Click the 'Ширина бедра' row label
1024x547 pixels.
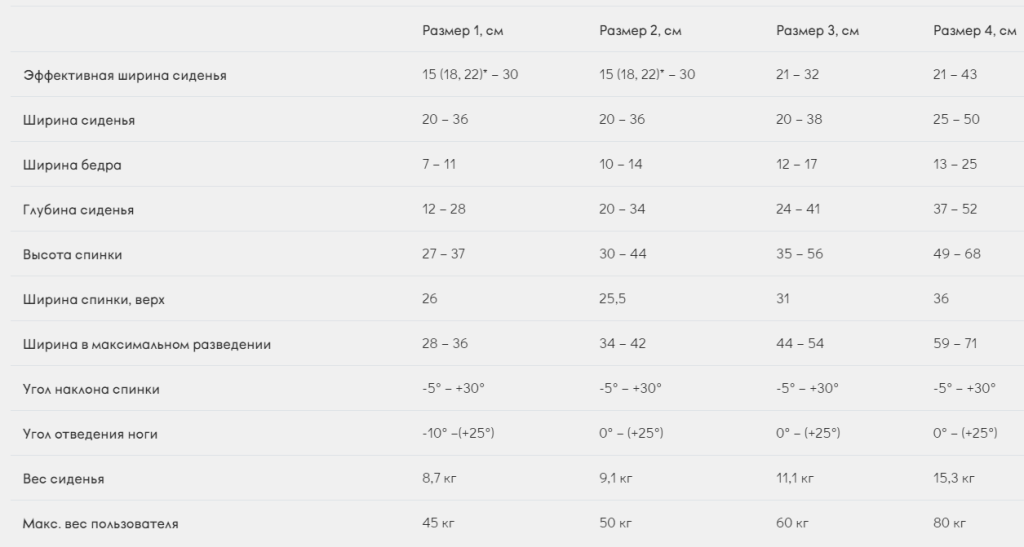(72, 165)
